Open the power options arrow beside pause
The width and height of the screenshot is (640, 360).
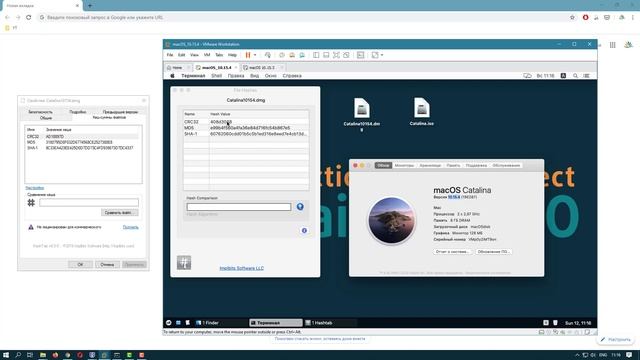pos(255,55)
